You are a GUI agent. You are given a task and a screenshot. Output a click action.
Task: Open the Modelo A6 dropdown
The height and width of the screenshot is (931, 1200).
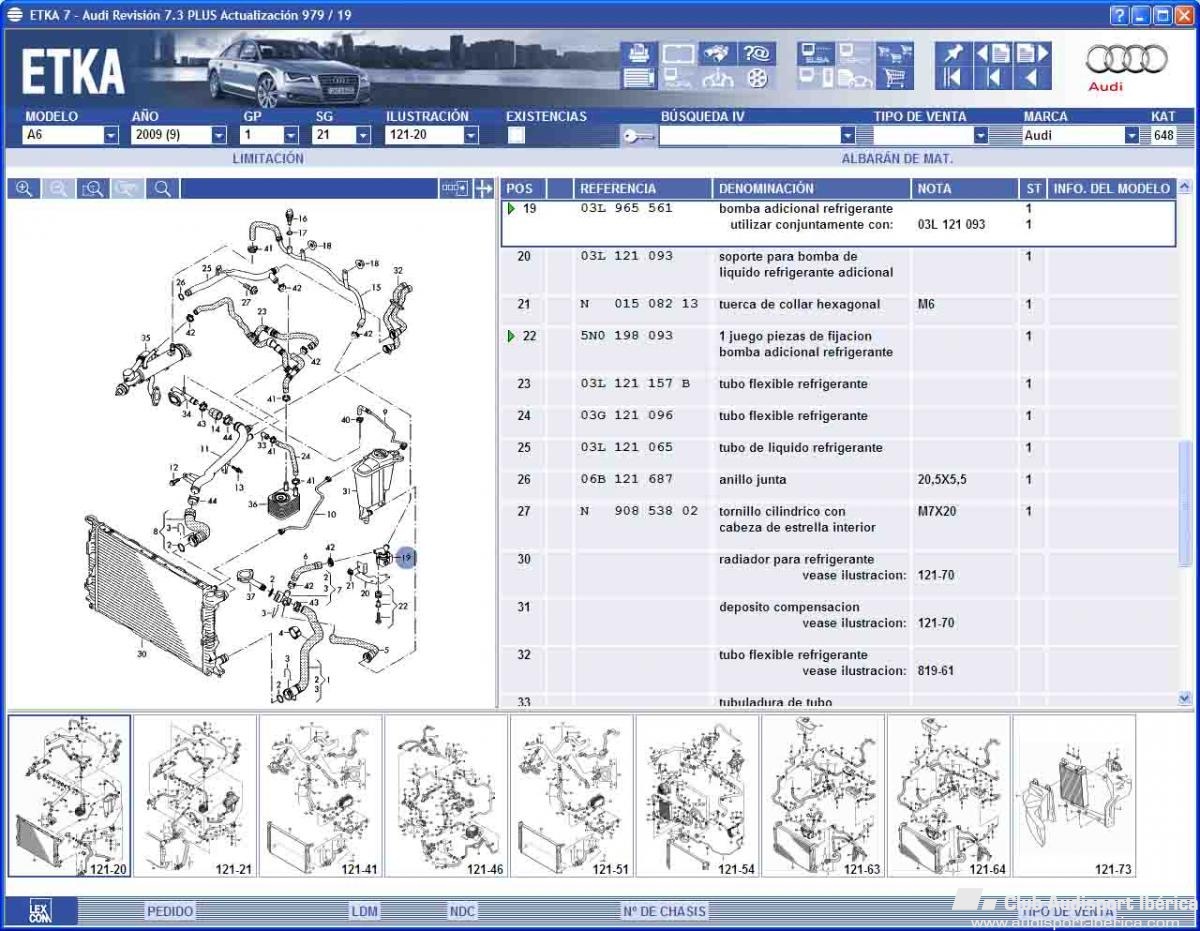click(x=110, y=136)
